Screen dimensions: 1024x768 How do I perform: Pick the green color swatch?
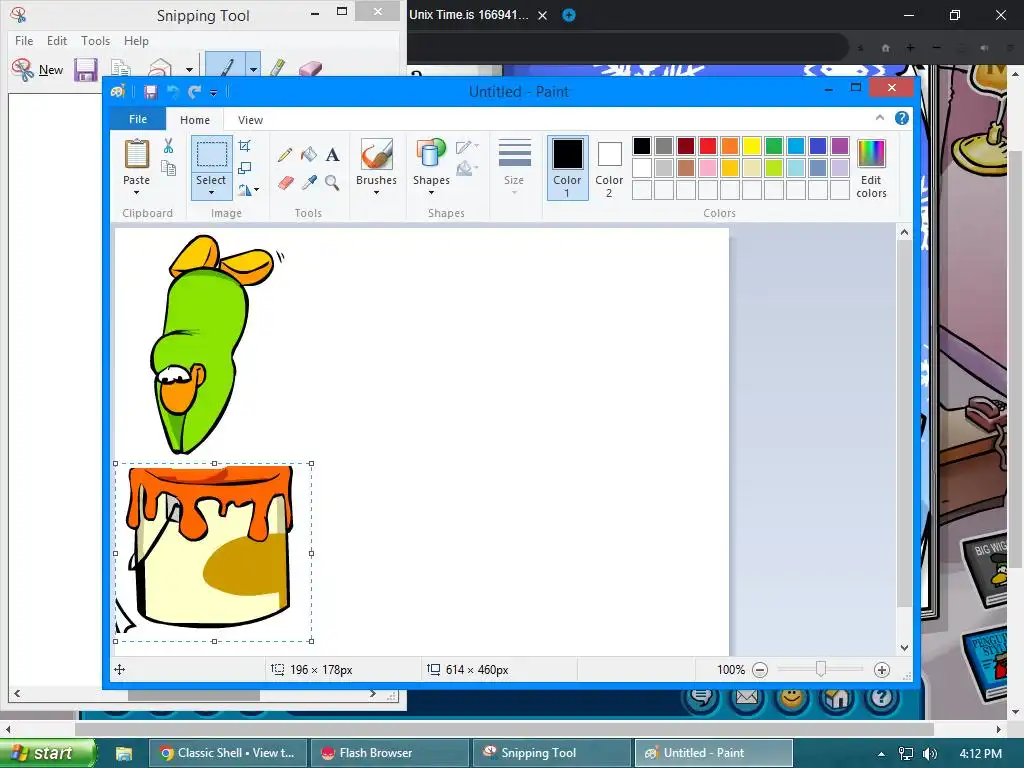[x=774, y=146]
